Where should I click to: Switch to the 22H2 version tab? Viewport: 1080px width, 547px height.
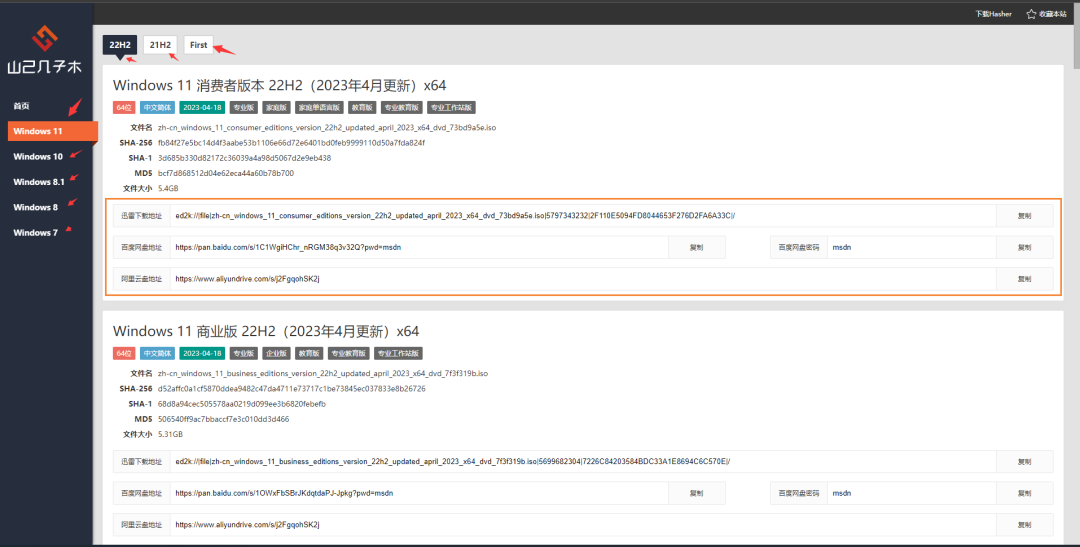pyautogui.click(x=120, y=45)
